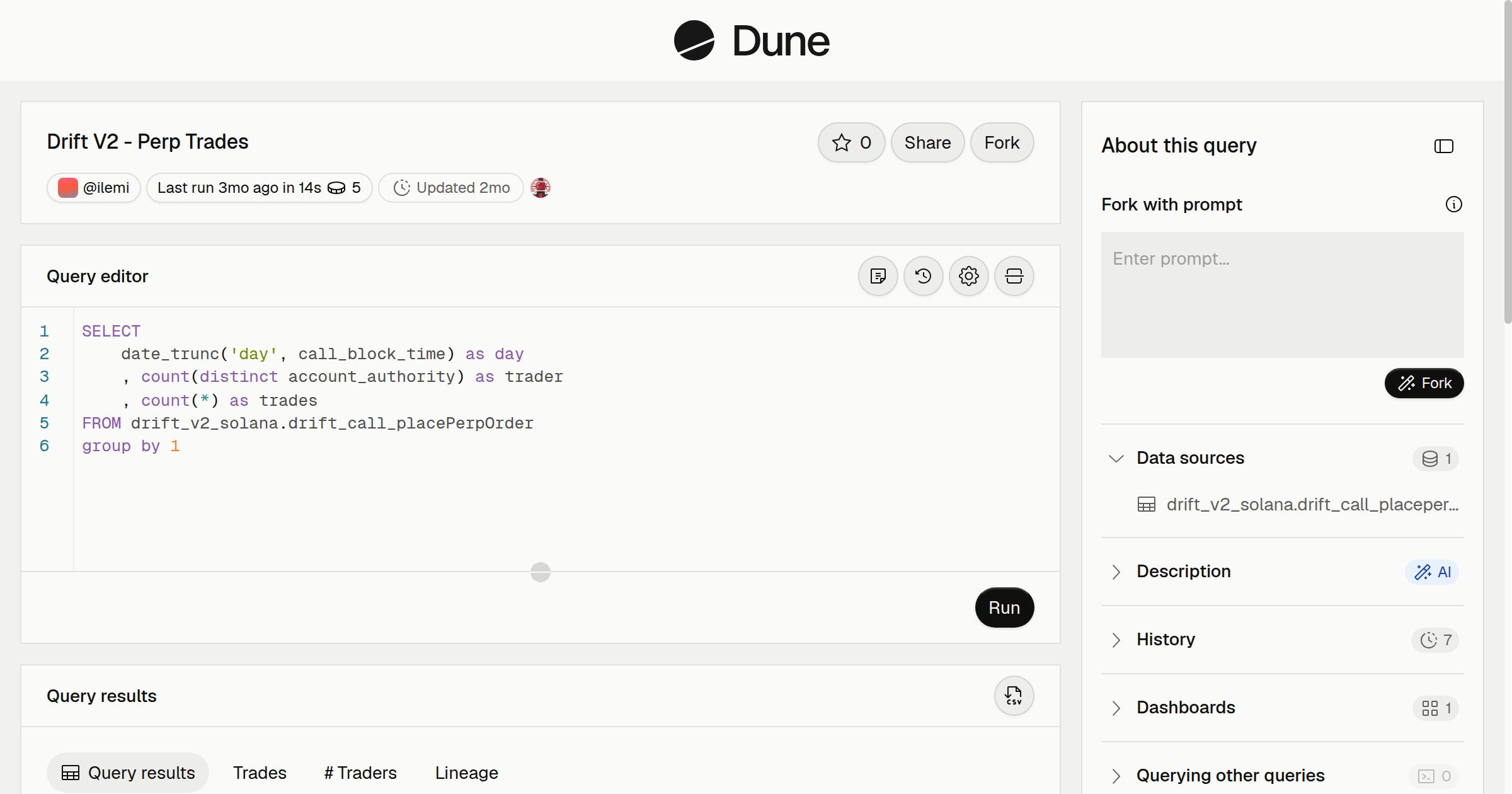Screen dimensions: 1512x794
Task: Click the Dashboards count badge
Action: (1436, 708)
